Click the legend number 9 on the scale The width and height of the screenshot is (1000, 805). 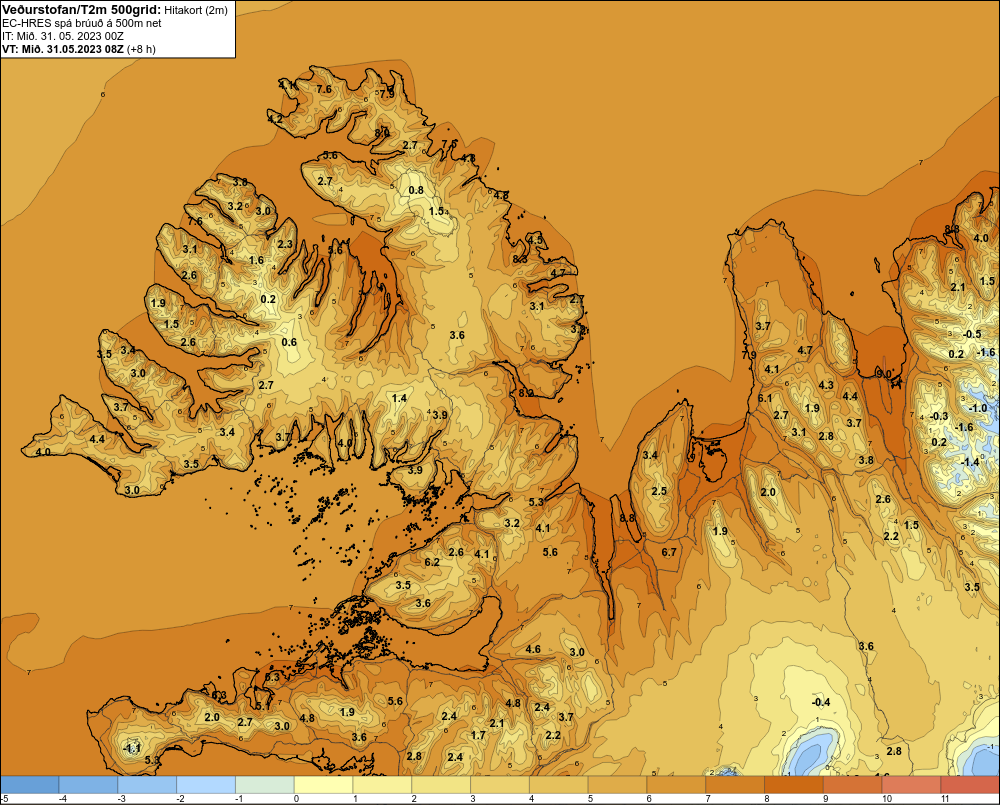click(825, 799)
